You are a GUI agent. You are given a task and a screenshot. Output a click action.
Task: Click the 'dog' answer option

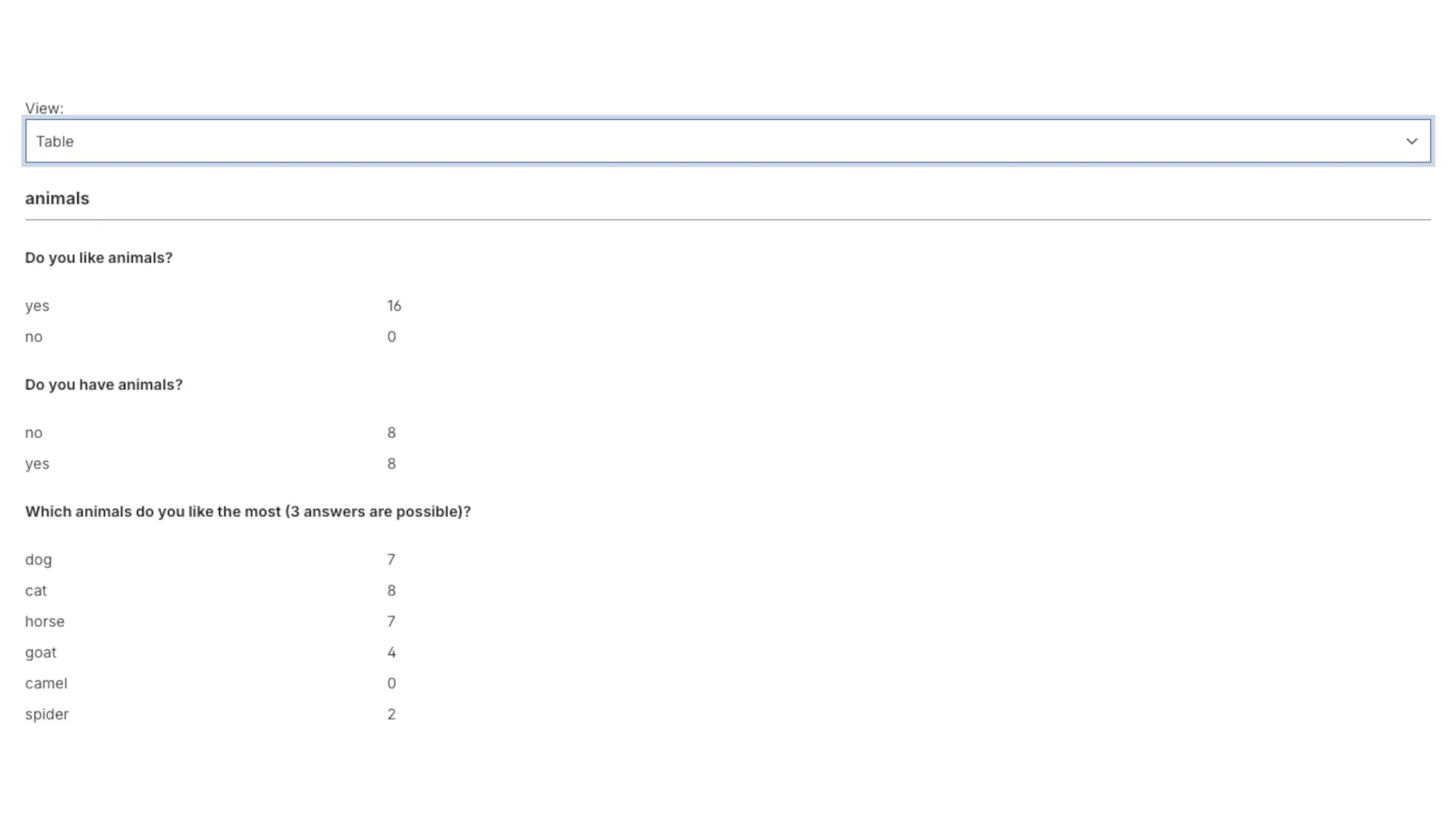38,560
